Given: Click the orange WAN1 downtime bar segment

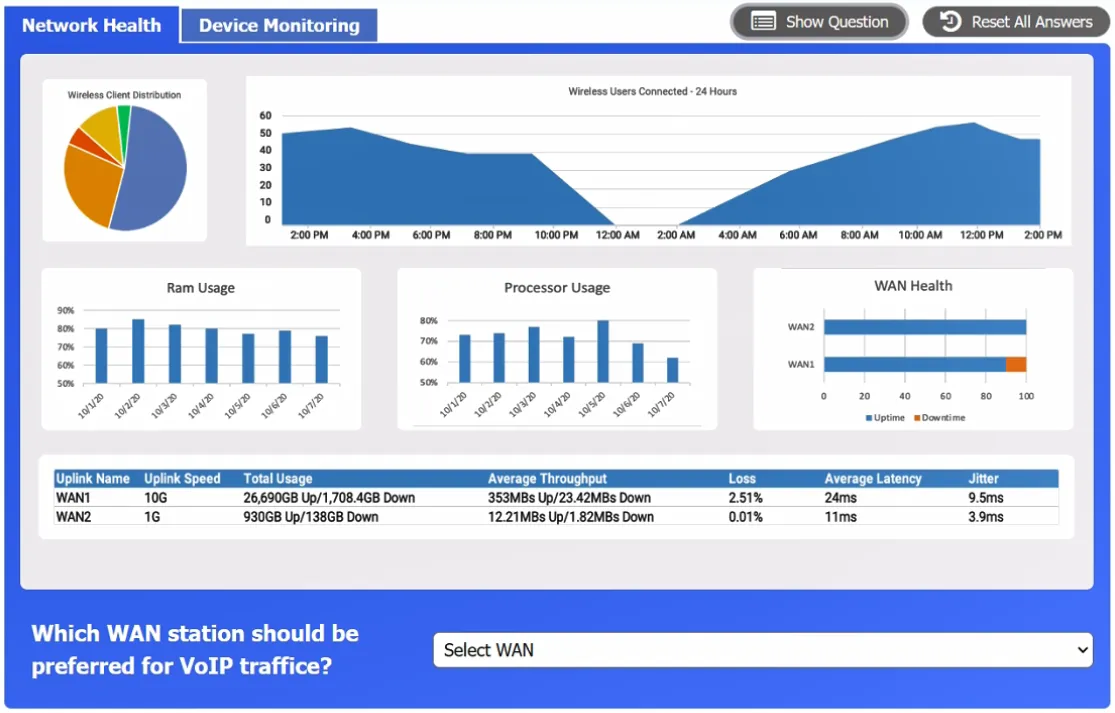Looking at the screenshot, I should pos(1015,365).
